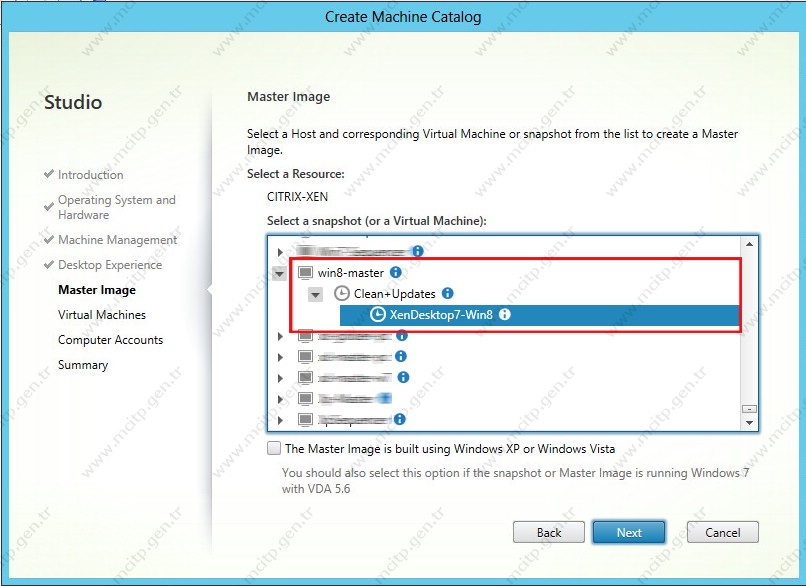Go to the Introduction wizard step
Image resolution: width=806 pixels, height=586 pixels.
pos(90,175)
